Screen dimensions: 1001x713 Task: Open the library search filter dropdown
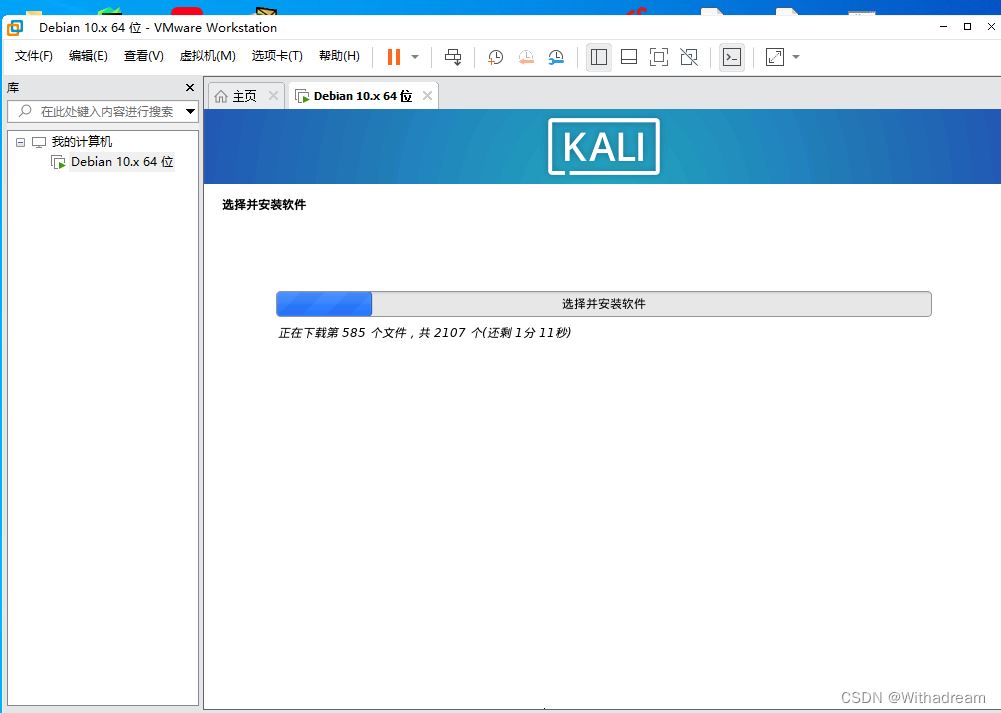tap(190, 112)
